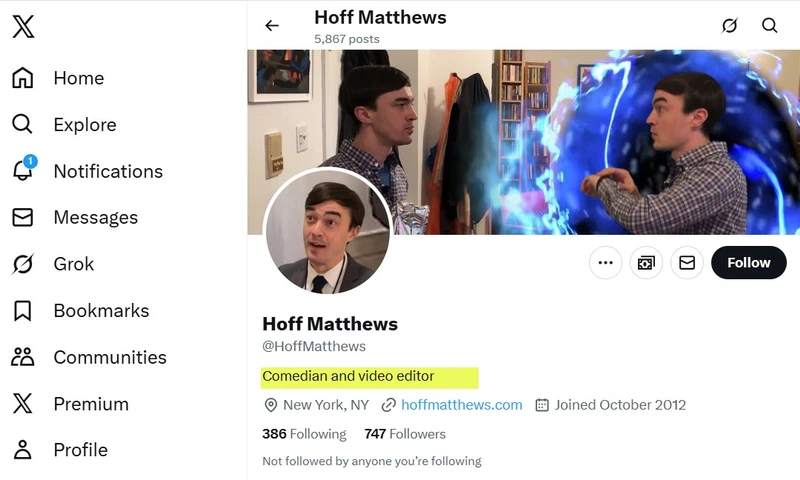Follow Hoff Matthews
The height and width of the screenshot is (480, 800).
coord(748,263)
